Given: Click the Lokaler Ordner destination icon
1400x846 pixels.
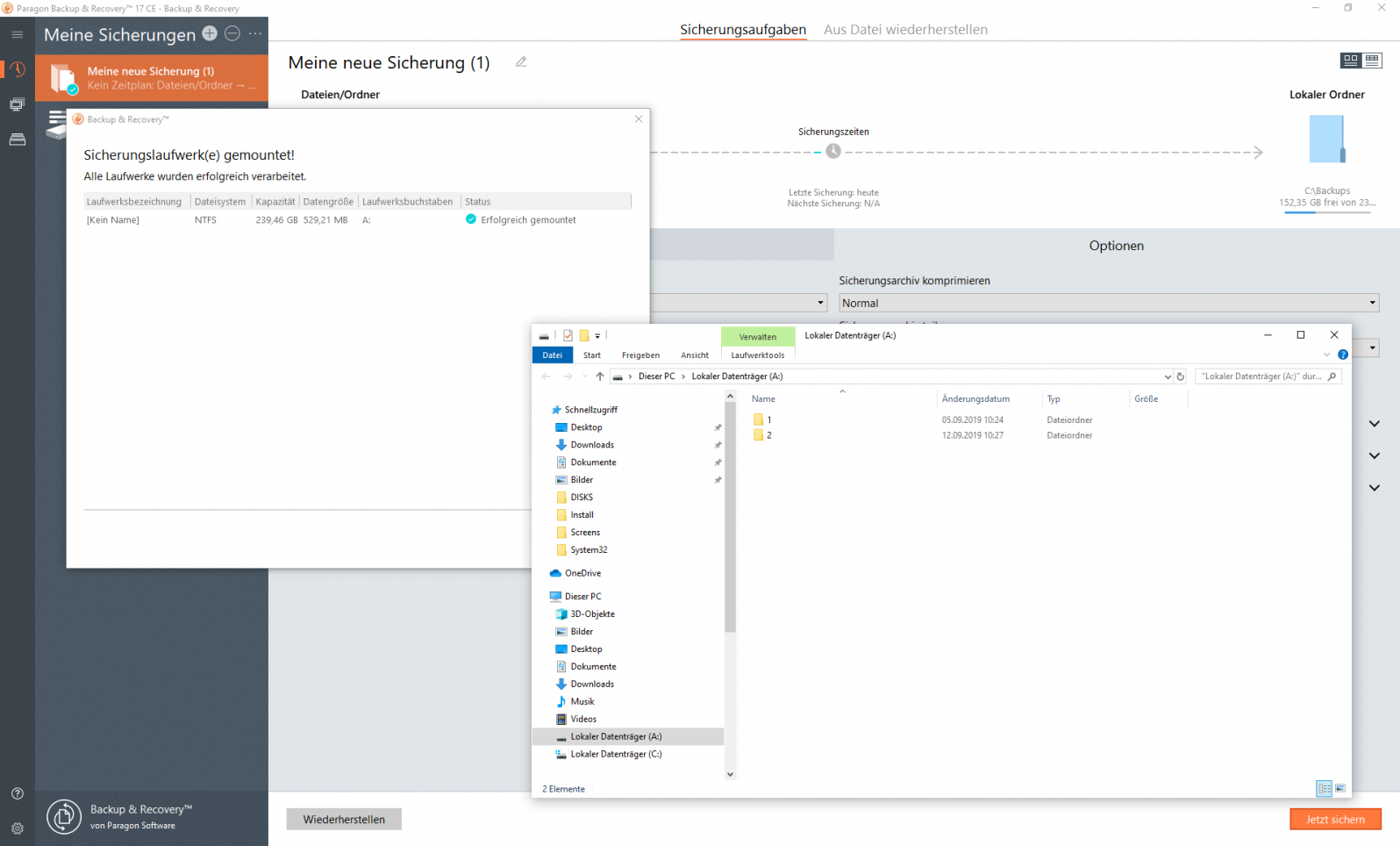Looking at the screenshot, I should tap(1326, 140).
